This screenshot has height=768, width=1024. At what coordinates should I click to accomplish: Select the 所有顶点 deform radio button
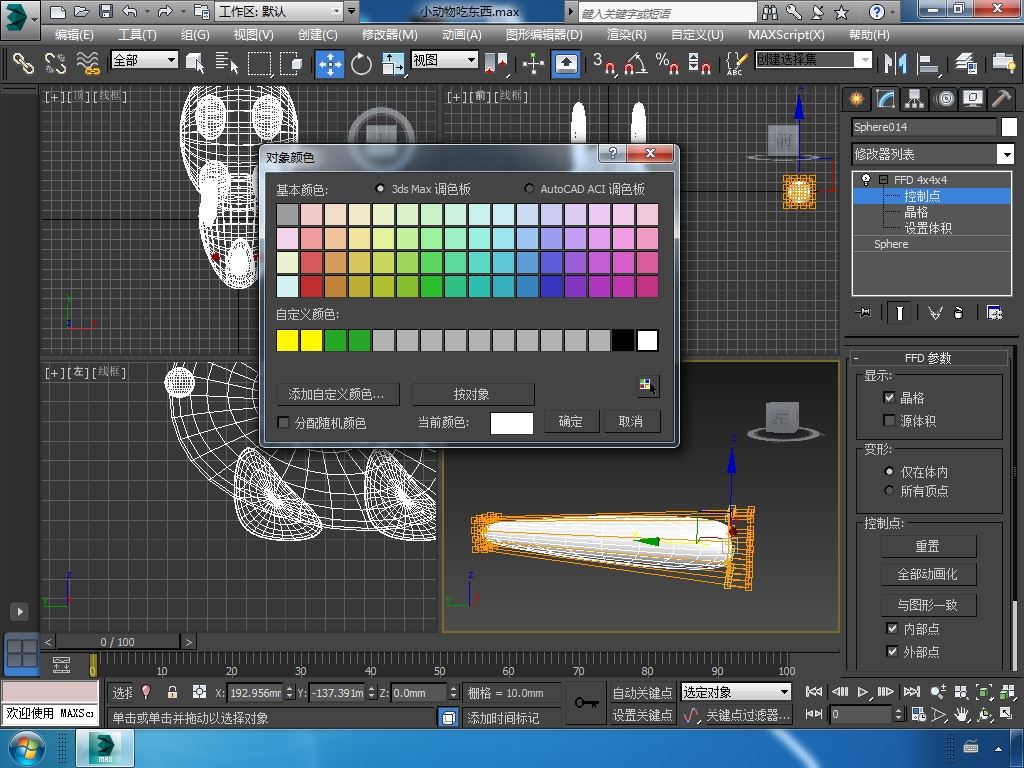point(889,490)
